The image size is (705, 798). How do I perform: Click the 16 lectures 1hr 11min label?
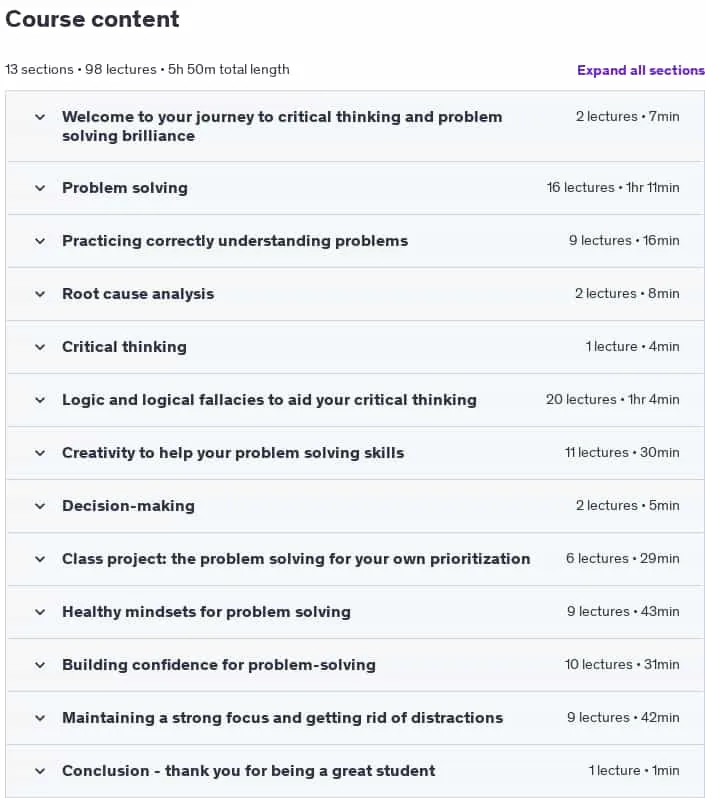613,187
